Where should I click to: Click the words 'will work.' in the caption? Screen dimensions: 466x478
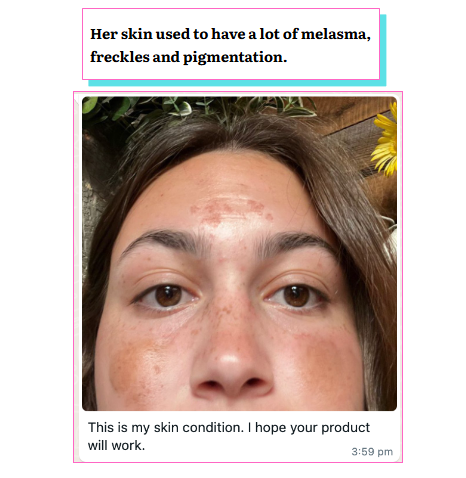pyautogui.click(x=116, y=445)
